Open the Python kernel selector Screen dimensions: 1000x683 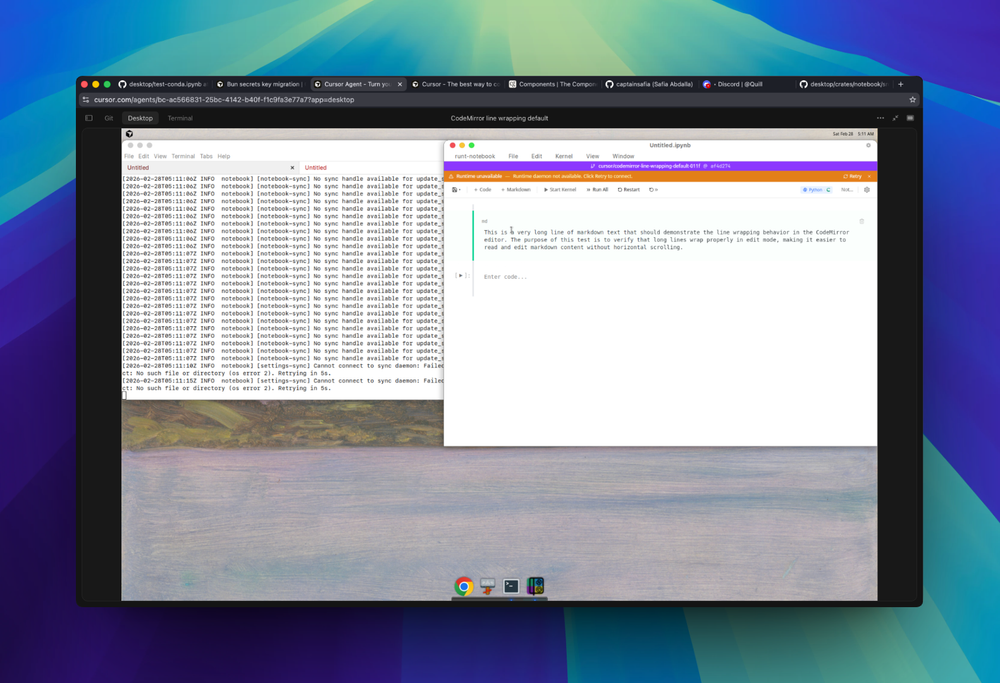[817, 189]
